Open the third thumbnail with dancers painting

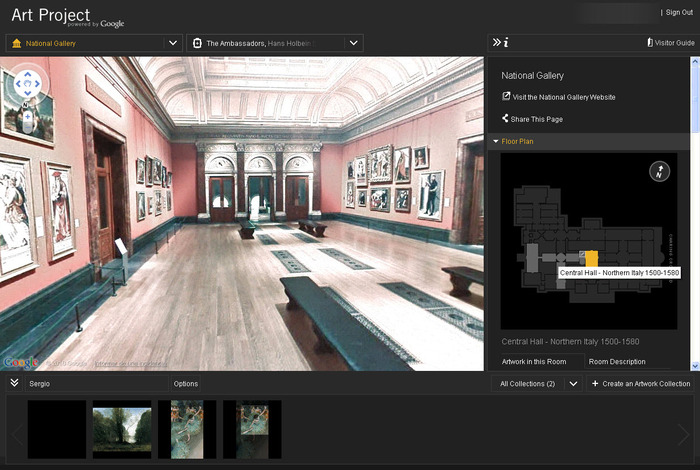pyautogui.click(x=187, y=429)
